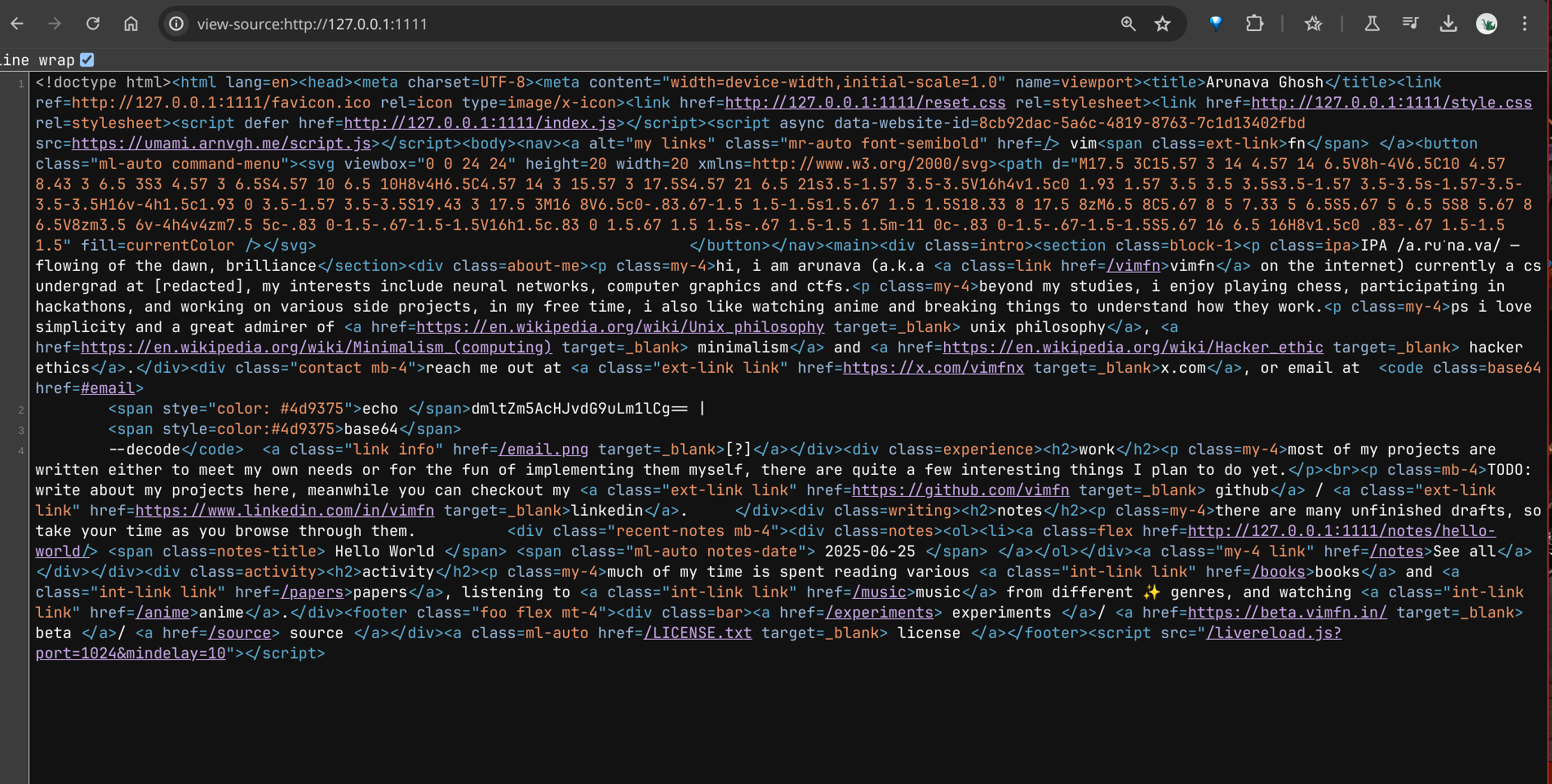
Task: Open the page zoom magnifier icon
Action: pos(1128,24)
